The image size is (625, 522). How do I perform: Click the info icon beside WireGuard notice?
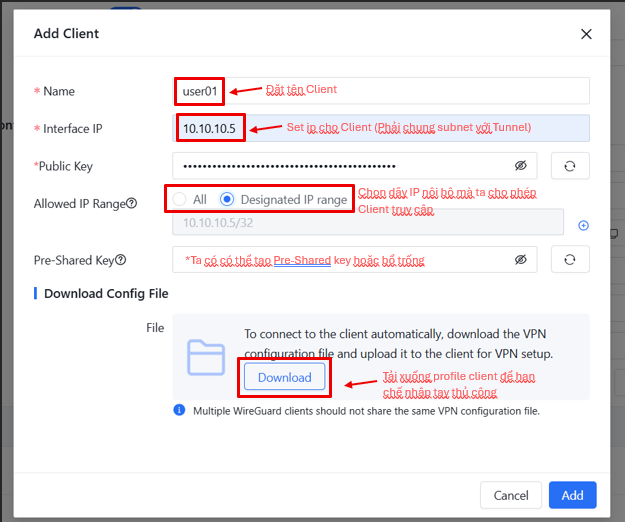(x=179, y=410)
